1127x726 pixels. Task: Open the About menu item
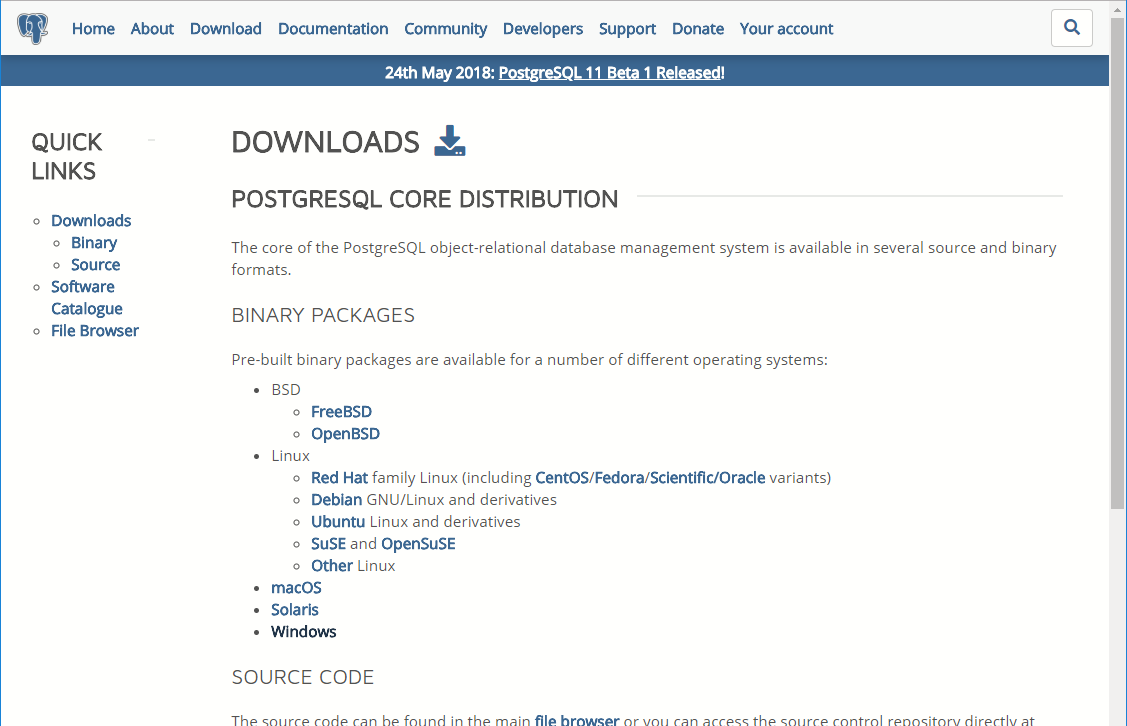152,29
